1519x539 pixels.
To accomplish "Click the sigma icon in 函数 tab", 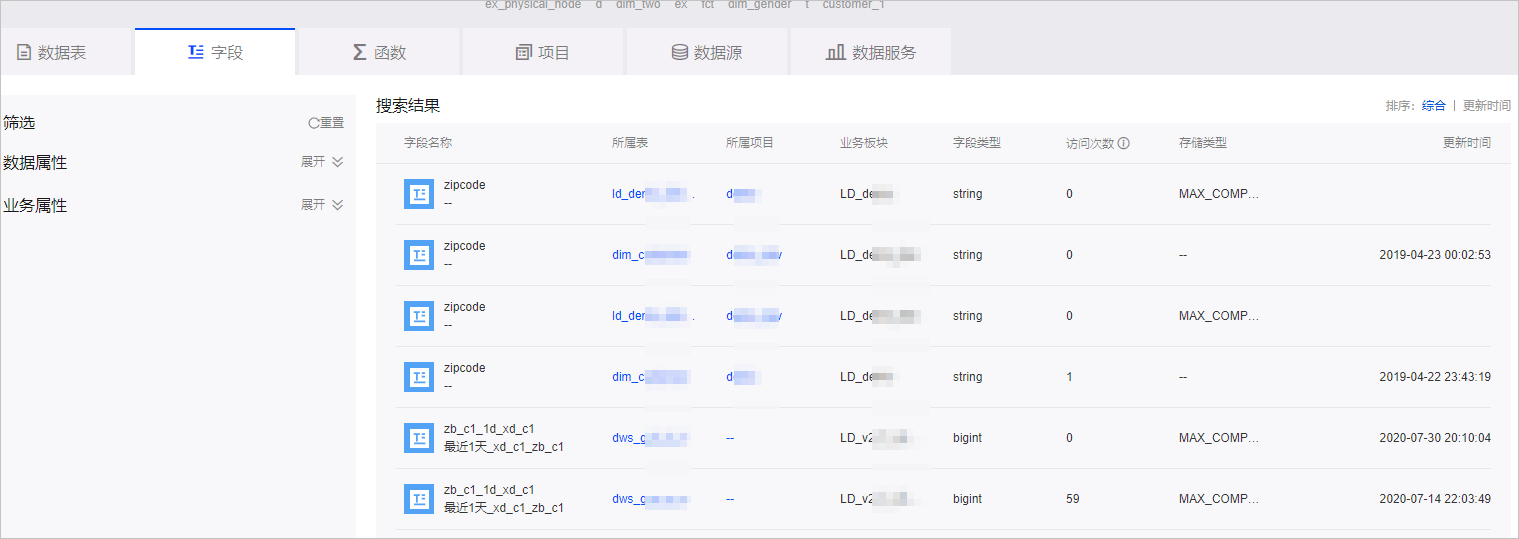I will coord(360,52).
